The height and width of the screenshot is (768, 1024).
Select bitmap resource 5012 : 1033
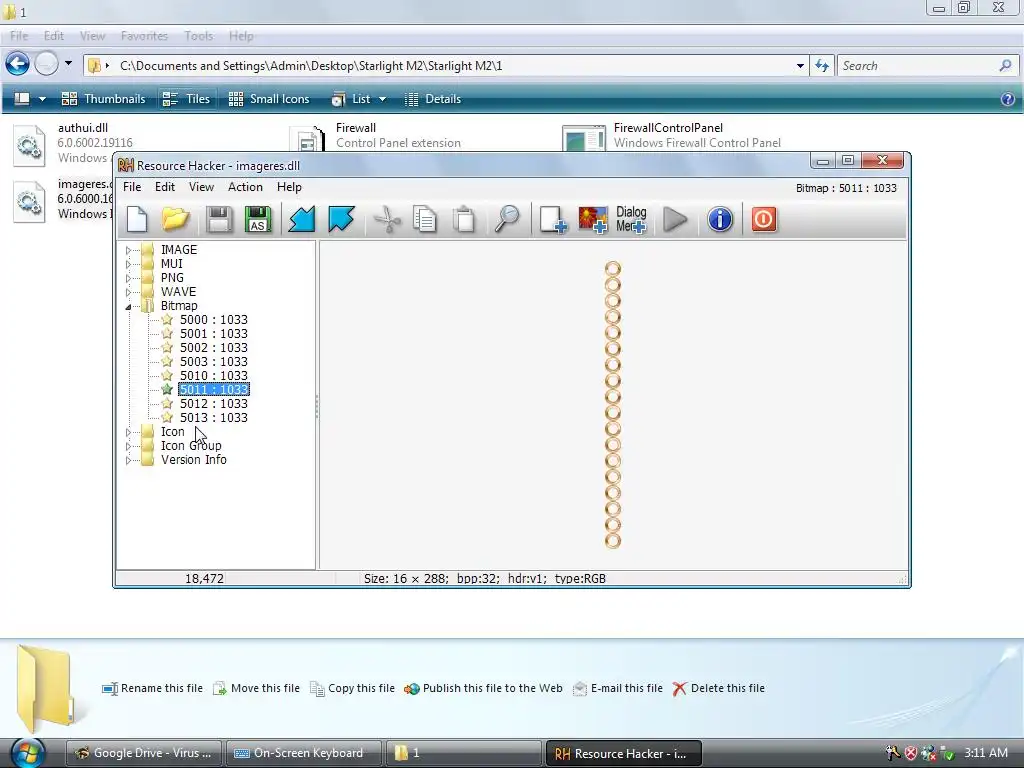coord(214,404)
